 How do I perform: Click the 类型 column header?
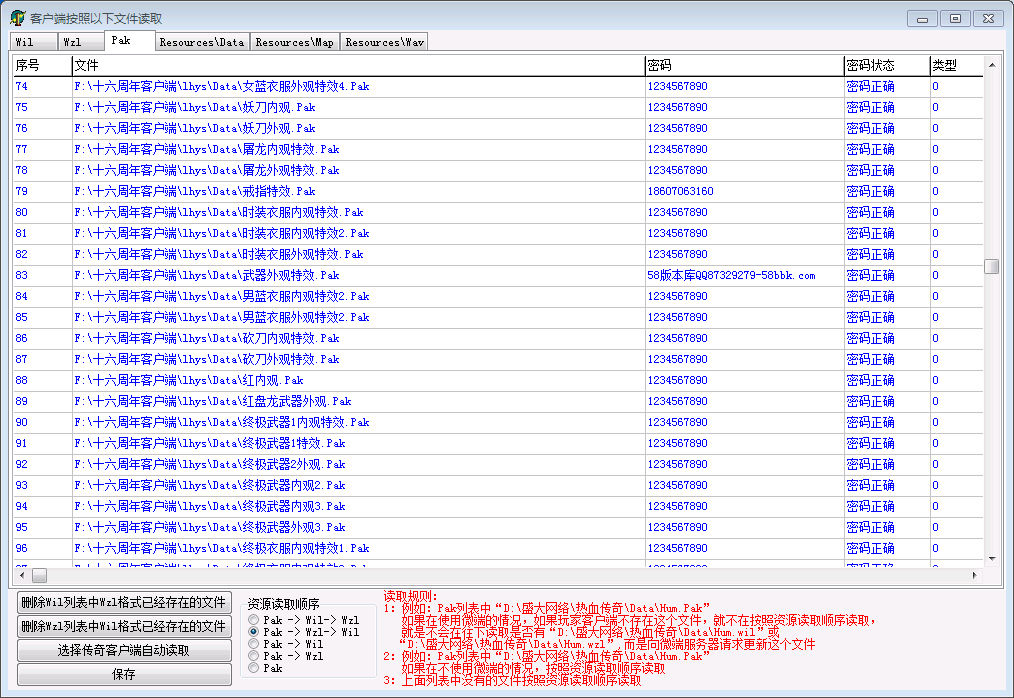[x=956, y=65]
